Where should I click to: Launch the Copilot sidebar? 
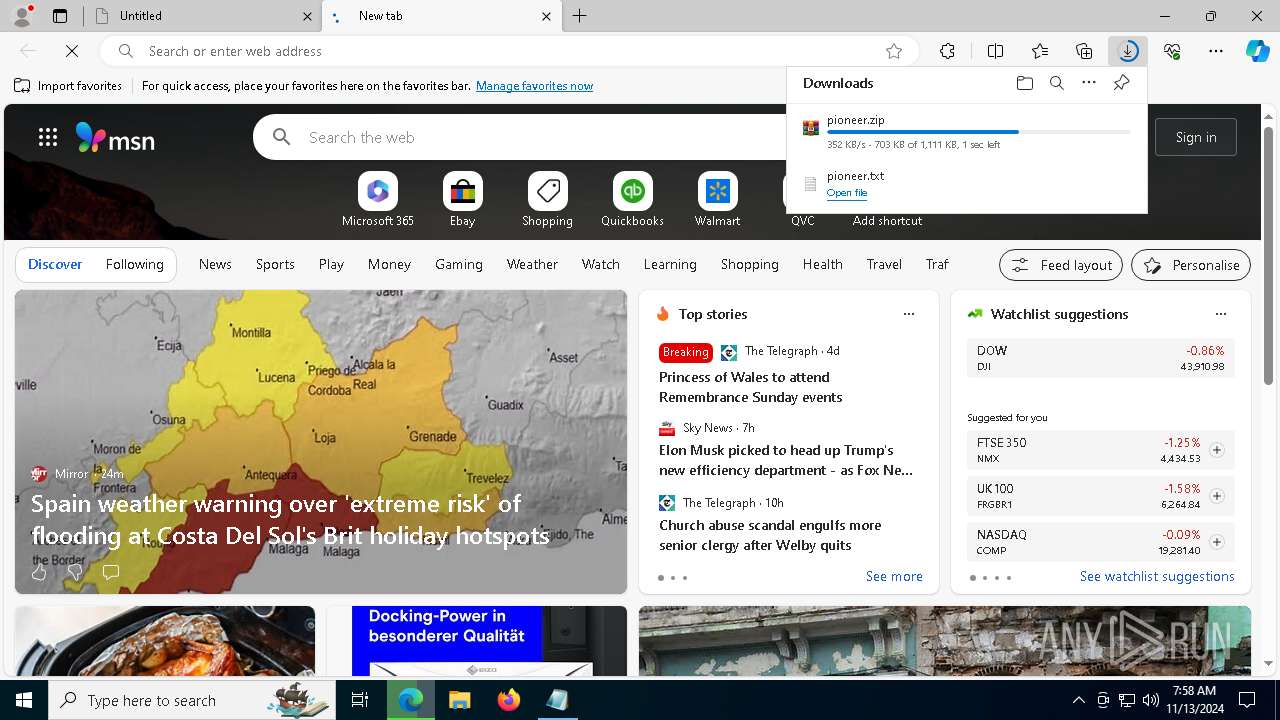point(1257,51)
